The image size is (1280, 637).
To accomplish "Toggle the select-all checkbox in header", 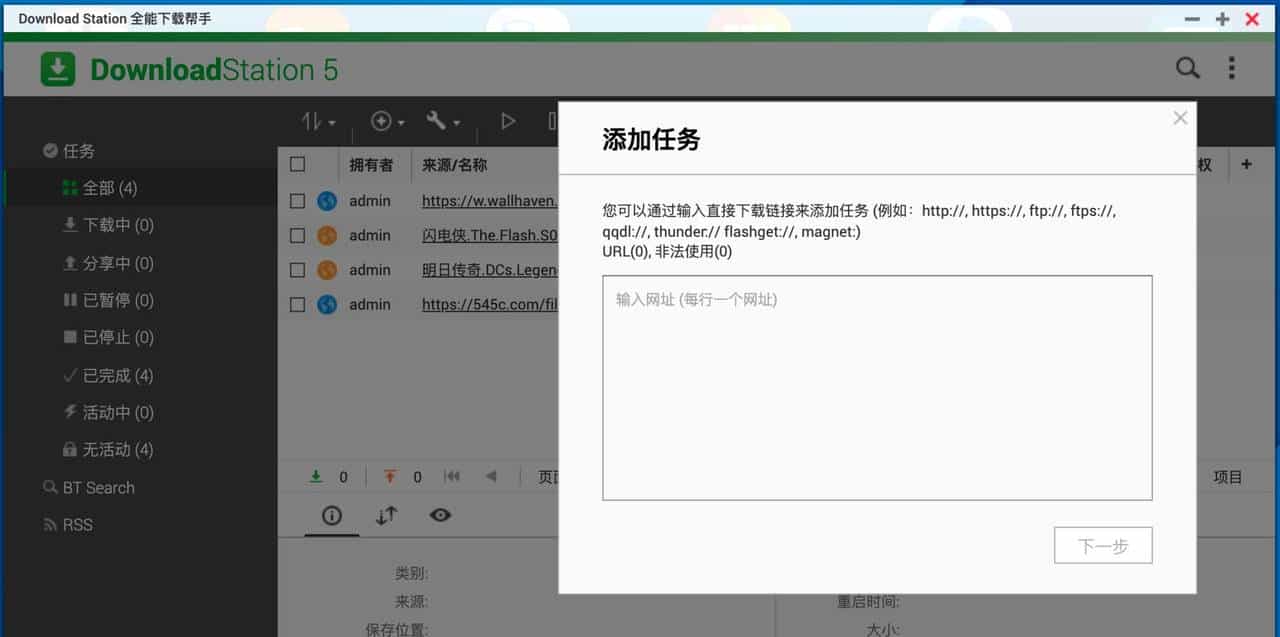I will coord(297,165).
